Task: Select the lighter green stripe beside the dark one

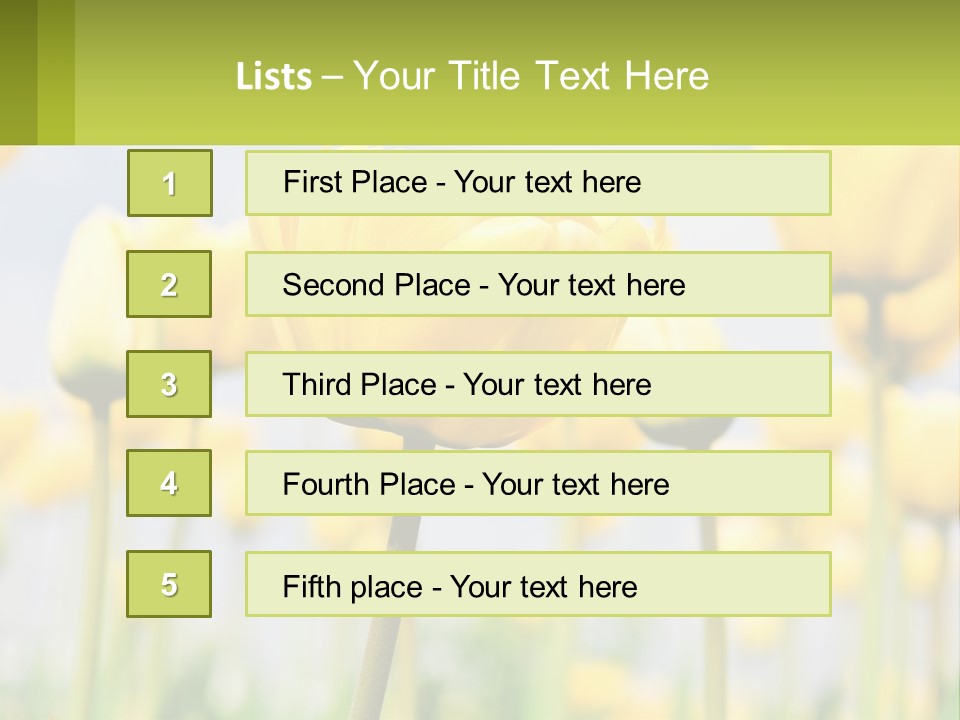Action: [56, 72]
